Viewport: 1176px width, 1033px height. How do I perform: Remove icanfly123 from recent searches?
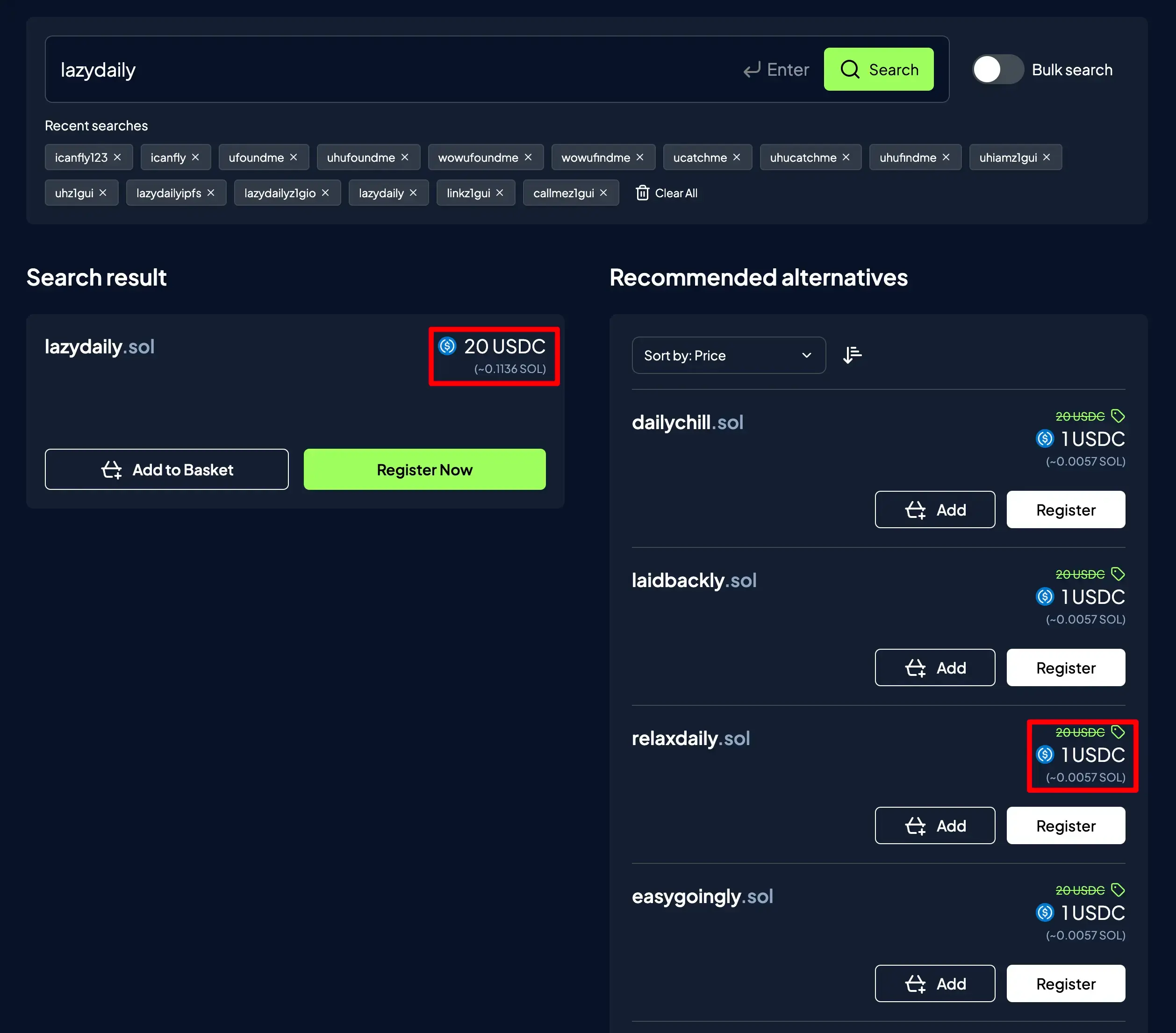click(x=117, y=157)
